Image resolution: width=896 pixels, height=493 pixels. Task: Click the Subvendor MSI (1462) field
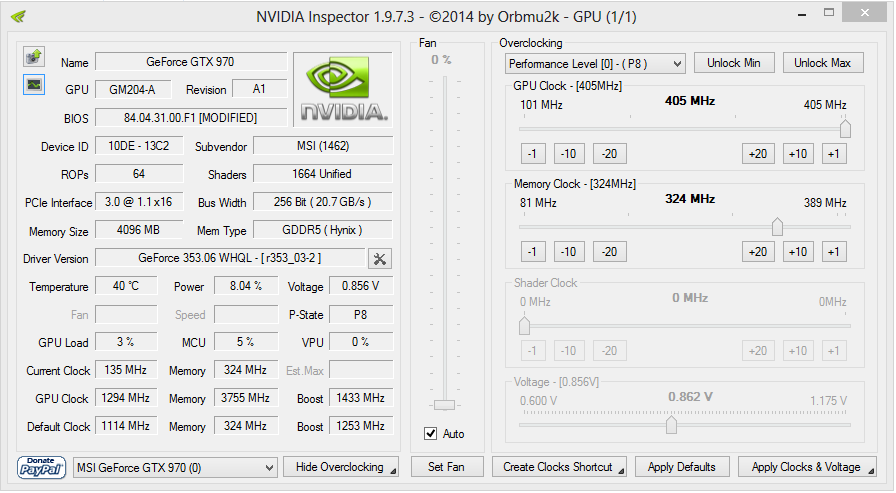pyautogui.click(x=323, y=146)
